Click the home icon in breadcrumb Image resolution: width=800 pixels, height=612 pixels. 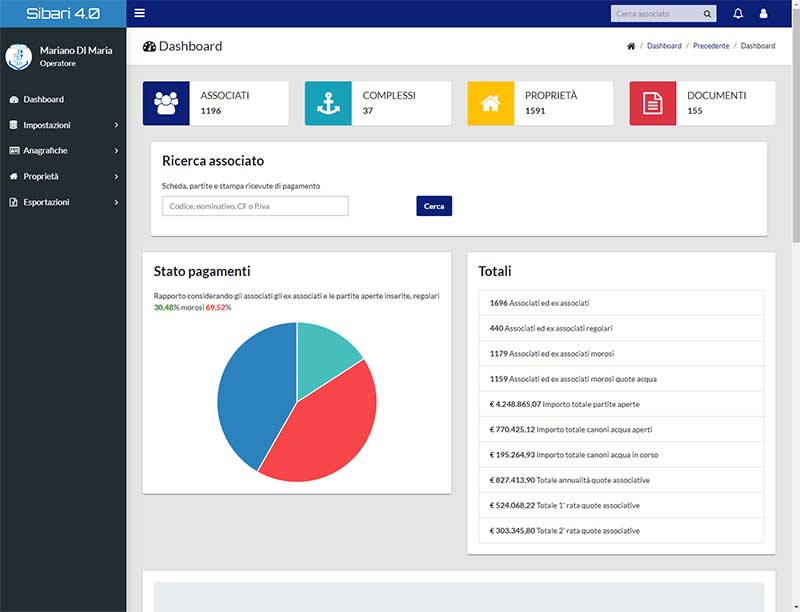coord(631,46)
